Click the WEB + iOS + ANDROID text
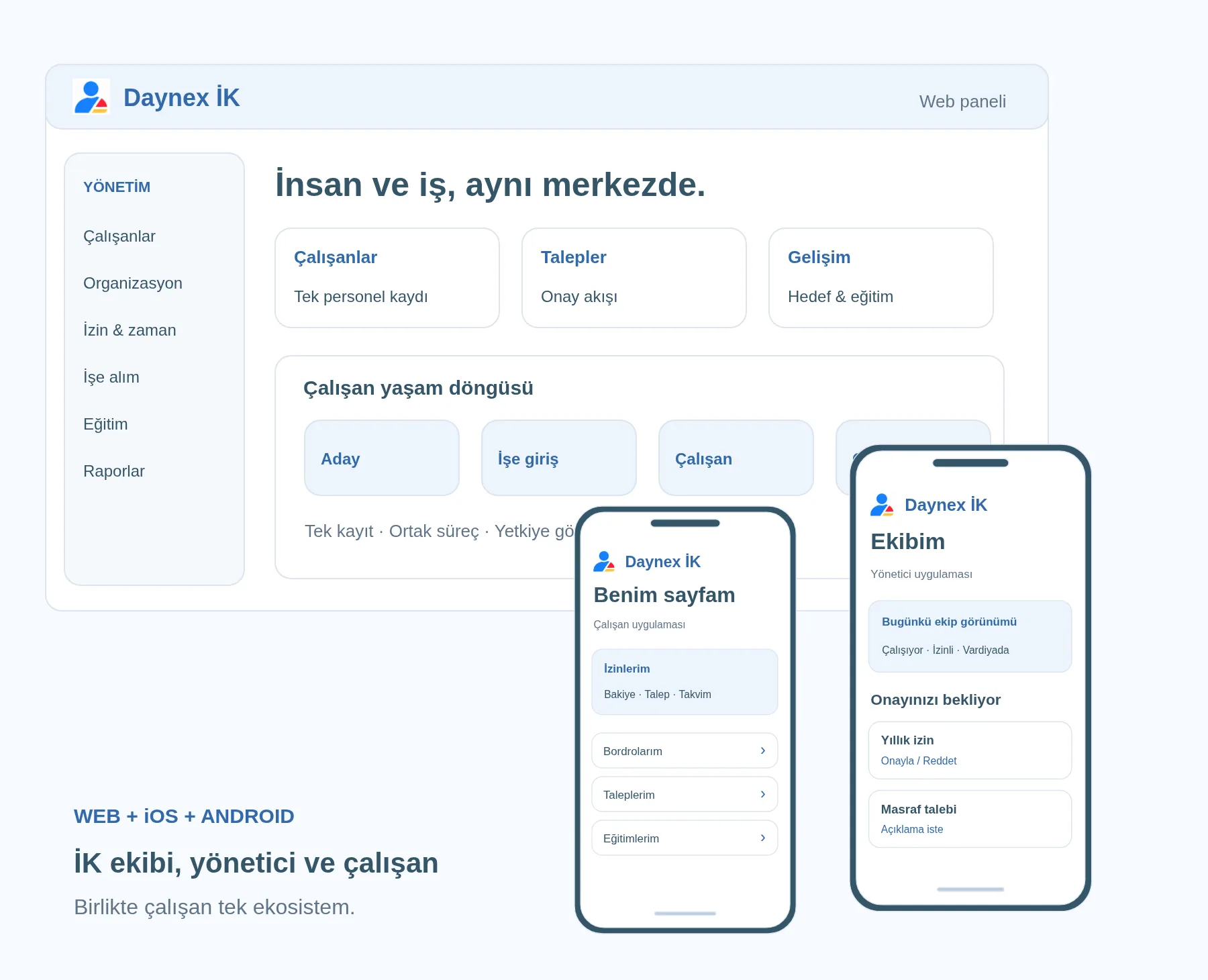 click(x=184, y=816)
